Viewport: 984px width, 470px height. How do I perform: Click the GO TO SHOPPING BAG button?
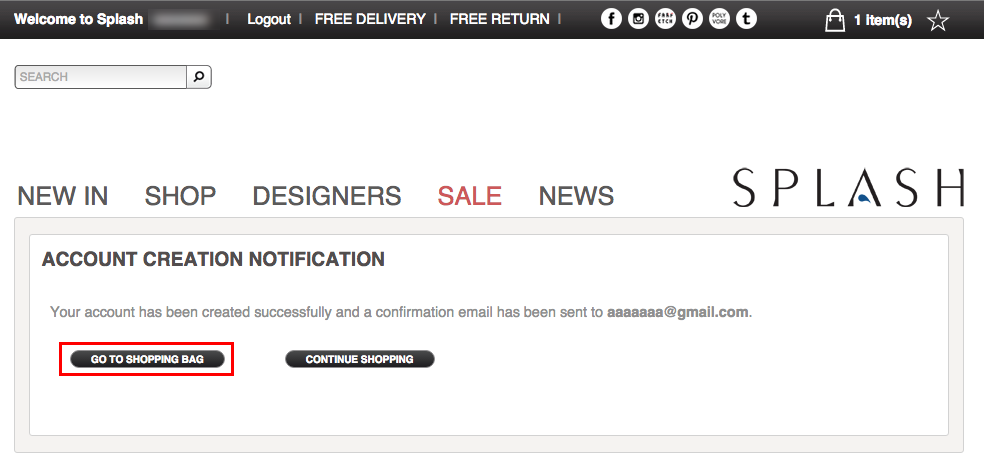tap(147, 359)
